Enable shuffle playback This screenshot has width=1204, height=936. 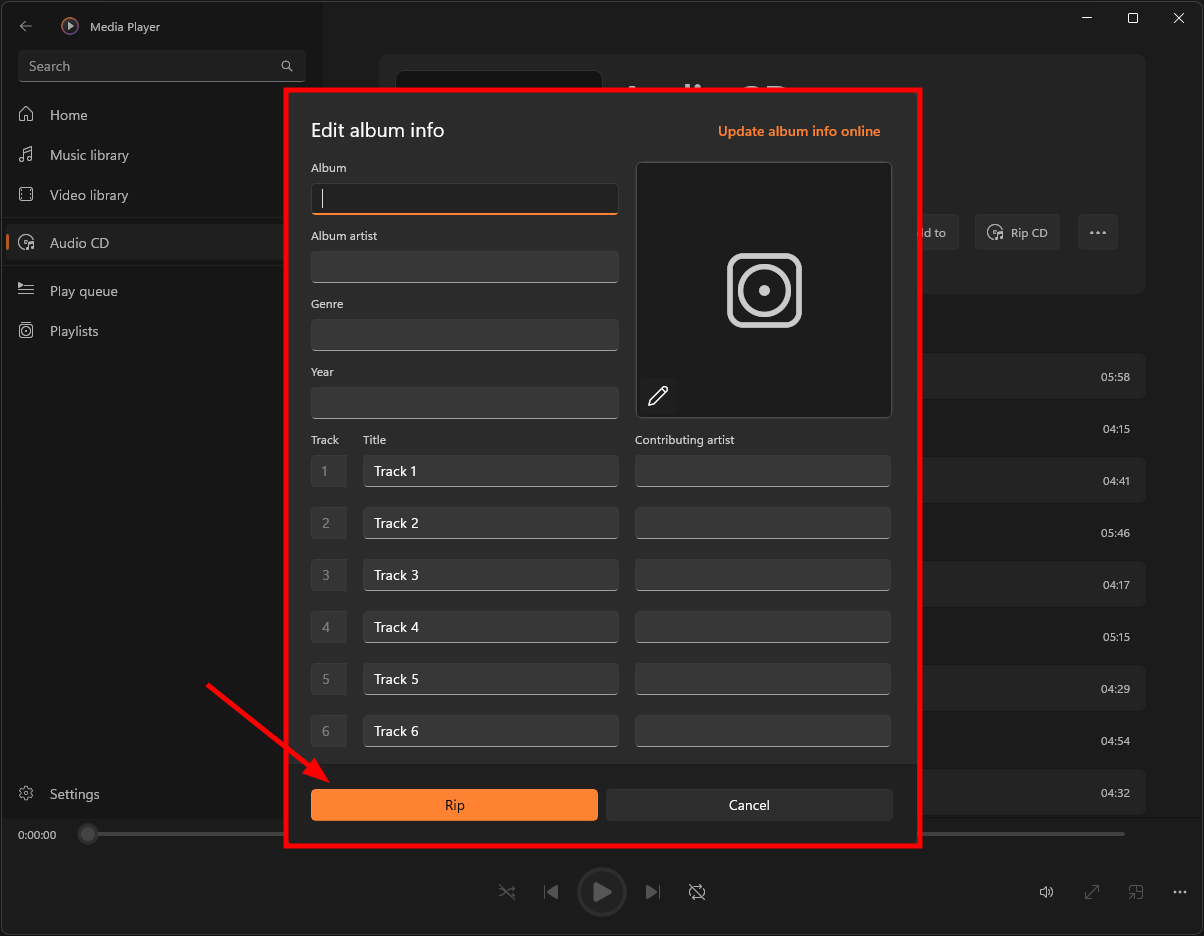point(507,892)
